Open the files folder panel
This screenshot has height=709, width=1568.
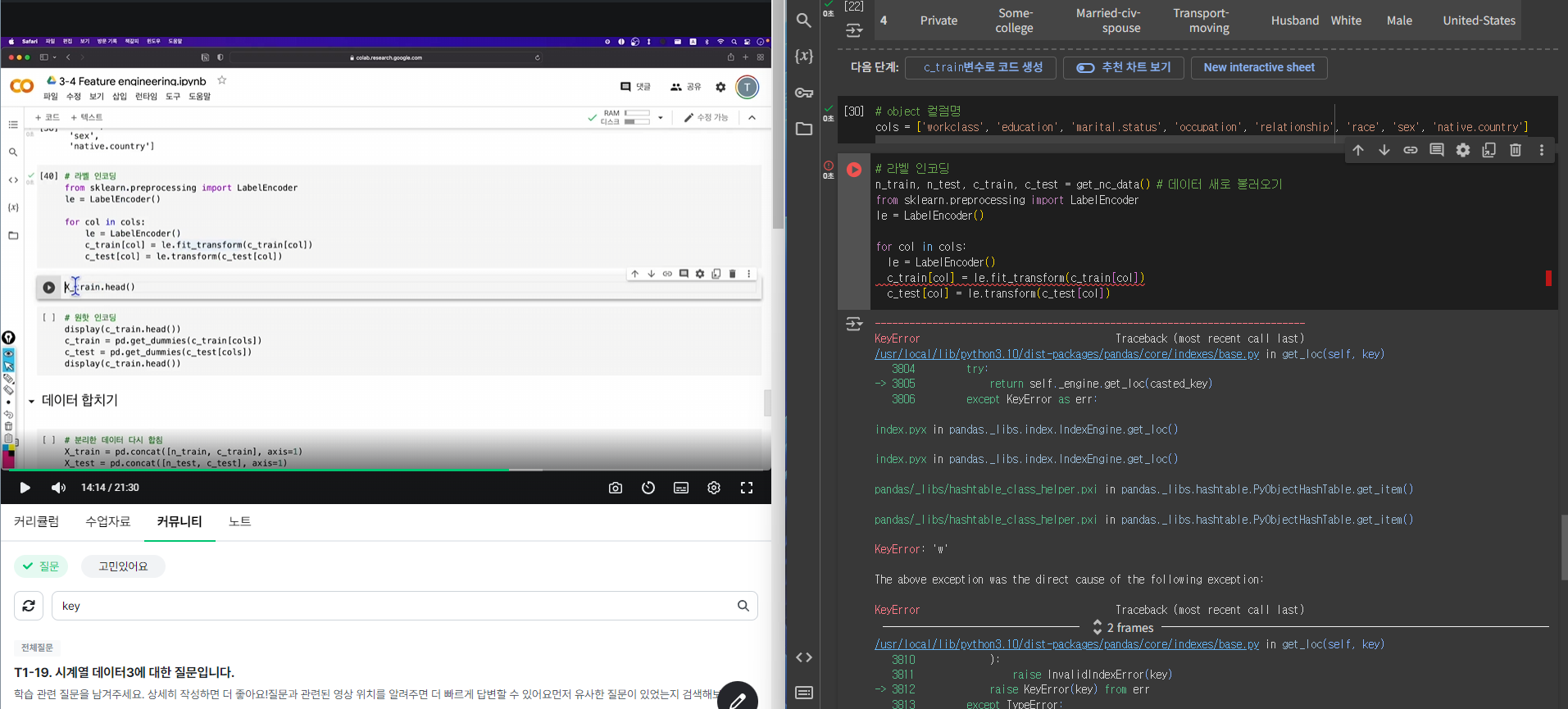804,129
